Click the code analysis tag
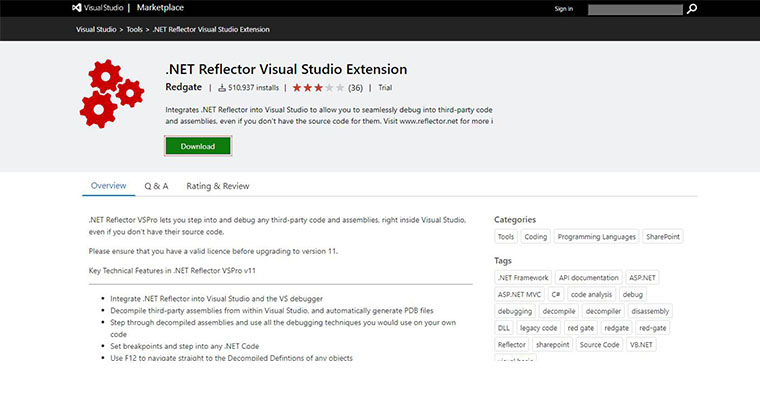This screenshot has height=400, width=760. point(591,294)
